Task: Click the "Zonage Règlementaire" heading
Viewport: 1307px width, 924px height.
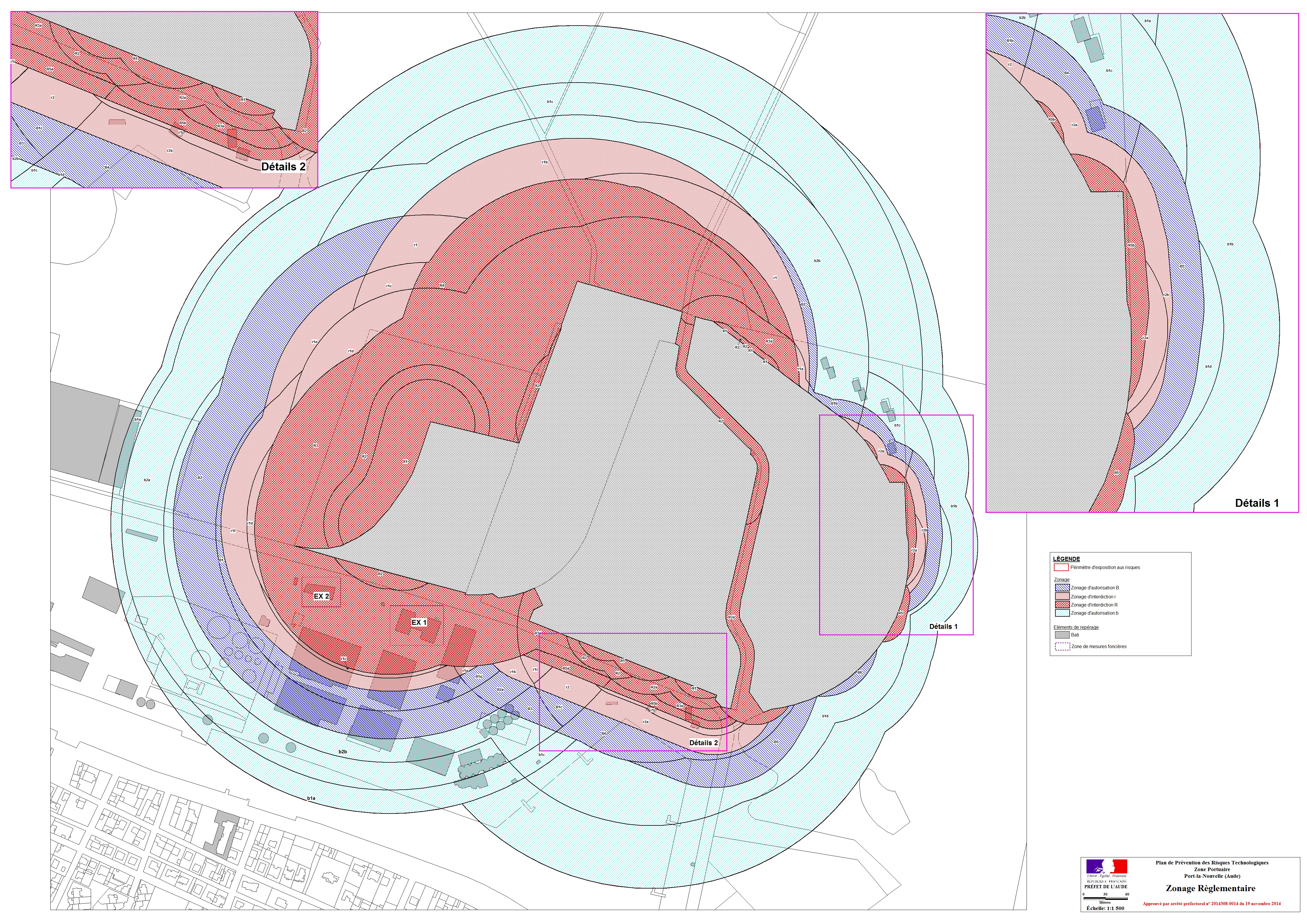Action: [x=1211, y=889]
